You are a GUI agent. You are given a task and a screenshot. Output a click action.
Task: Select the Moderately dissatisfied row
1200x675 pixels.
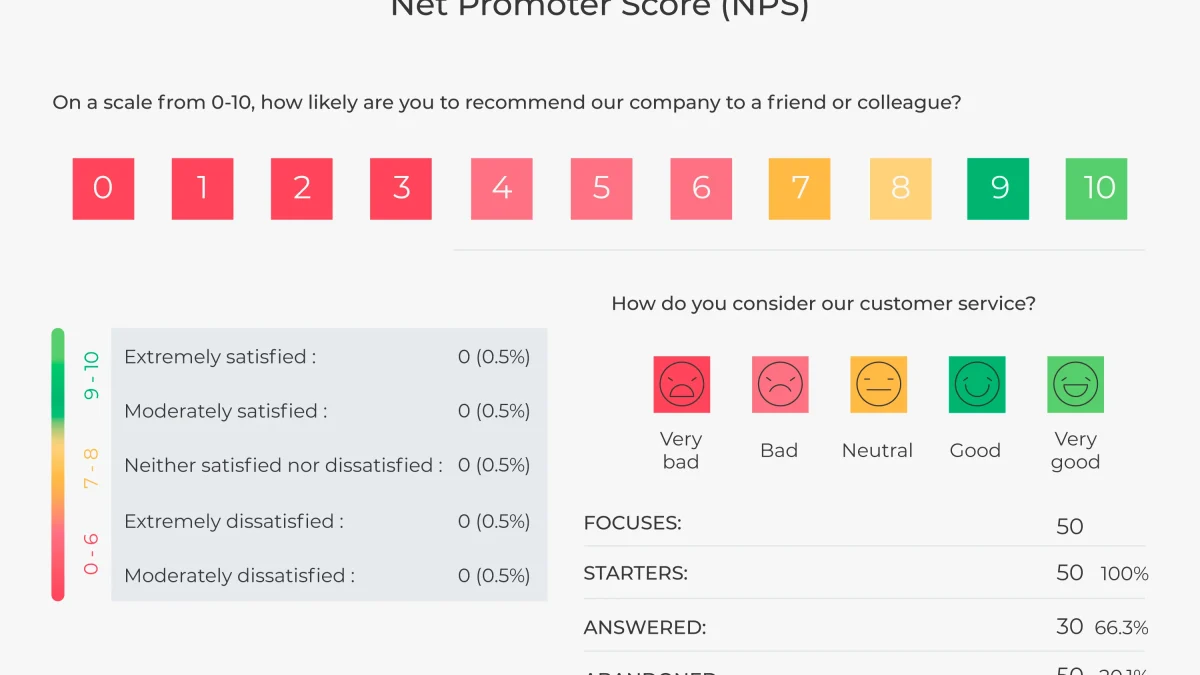pyautogui.click(x=328, y=575)
